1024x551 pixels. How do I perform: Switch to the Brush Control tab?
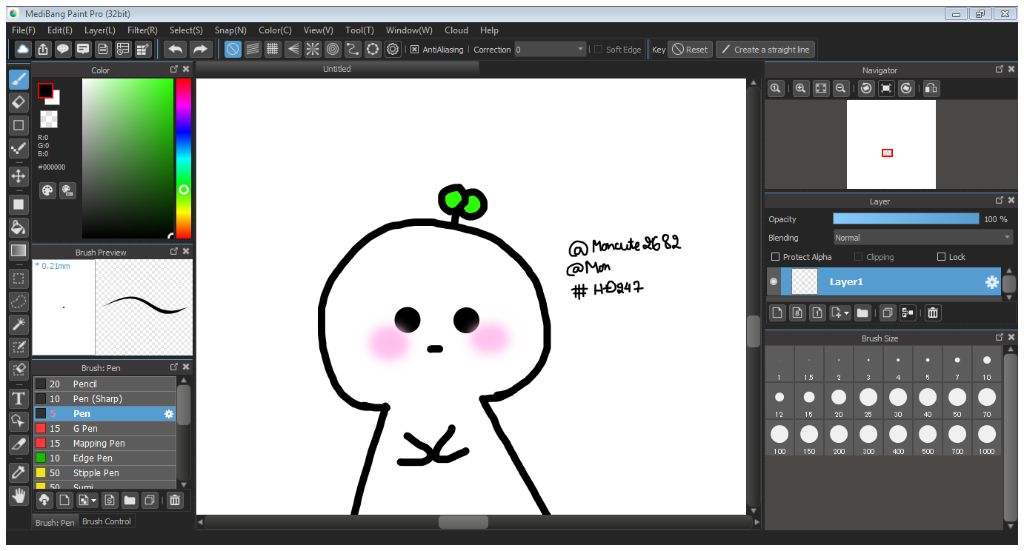click(x=106, y=522)
